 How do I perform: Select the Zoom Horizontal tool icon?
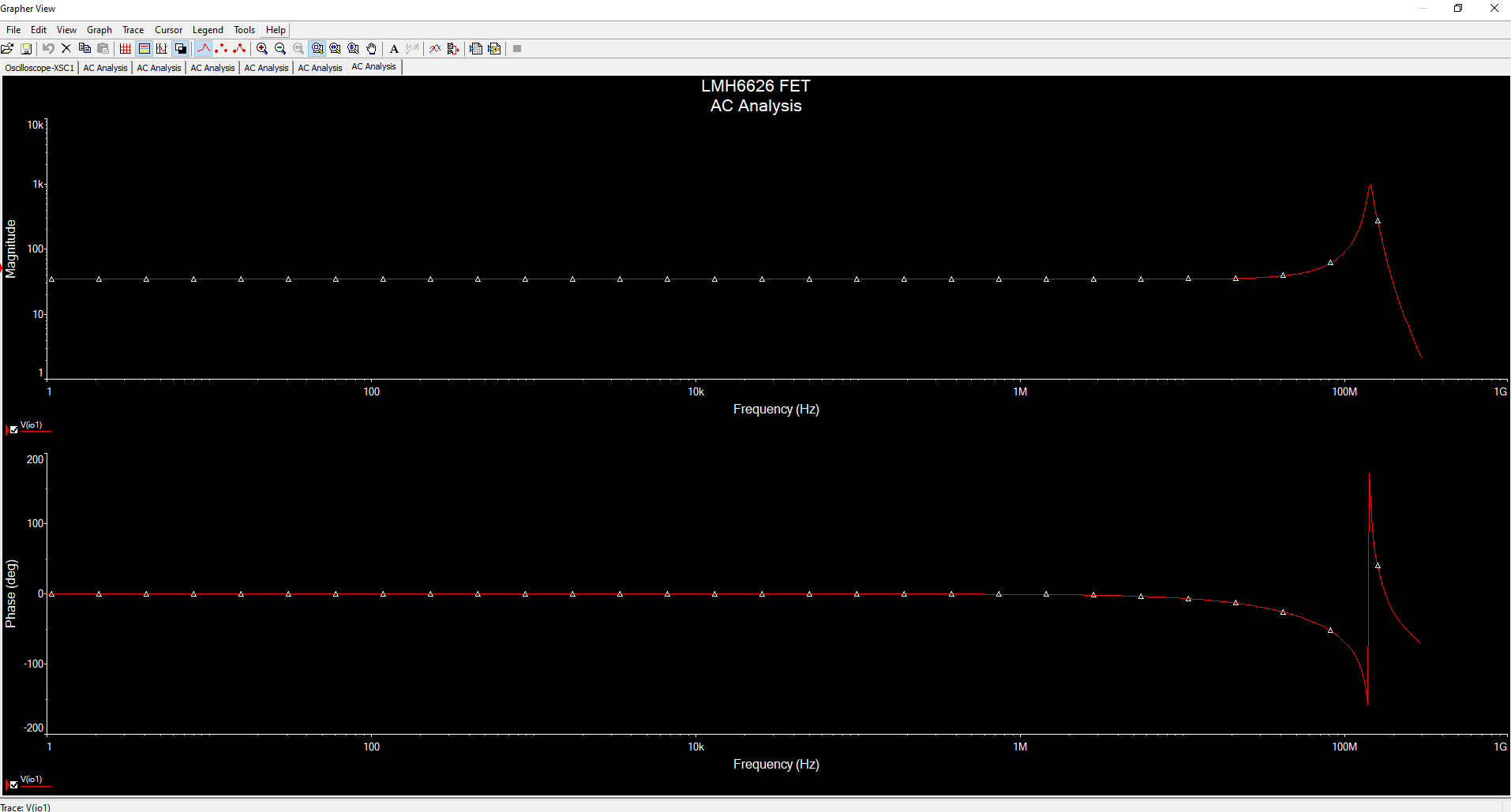pyautogui.click(x=336, y=49)
